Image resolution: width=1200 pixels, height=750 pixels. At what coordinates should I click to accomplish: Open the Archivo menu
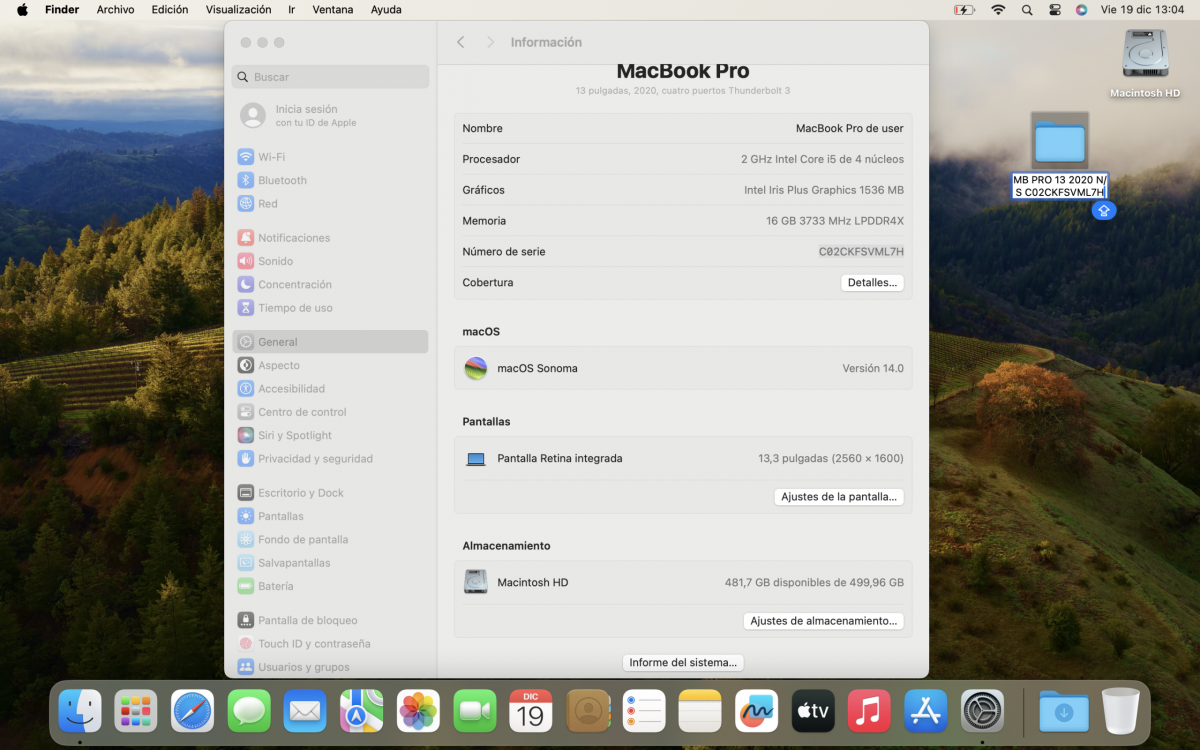pyautogui.click(x=115, y=10)
